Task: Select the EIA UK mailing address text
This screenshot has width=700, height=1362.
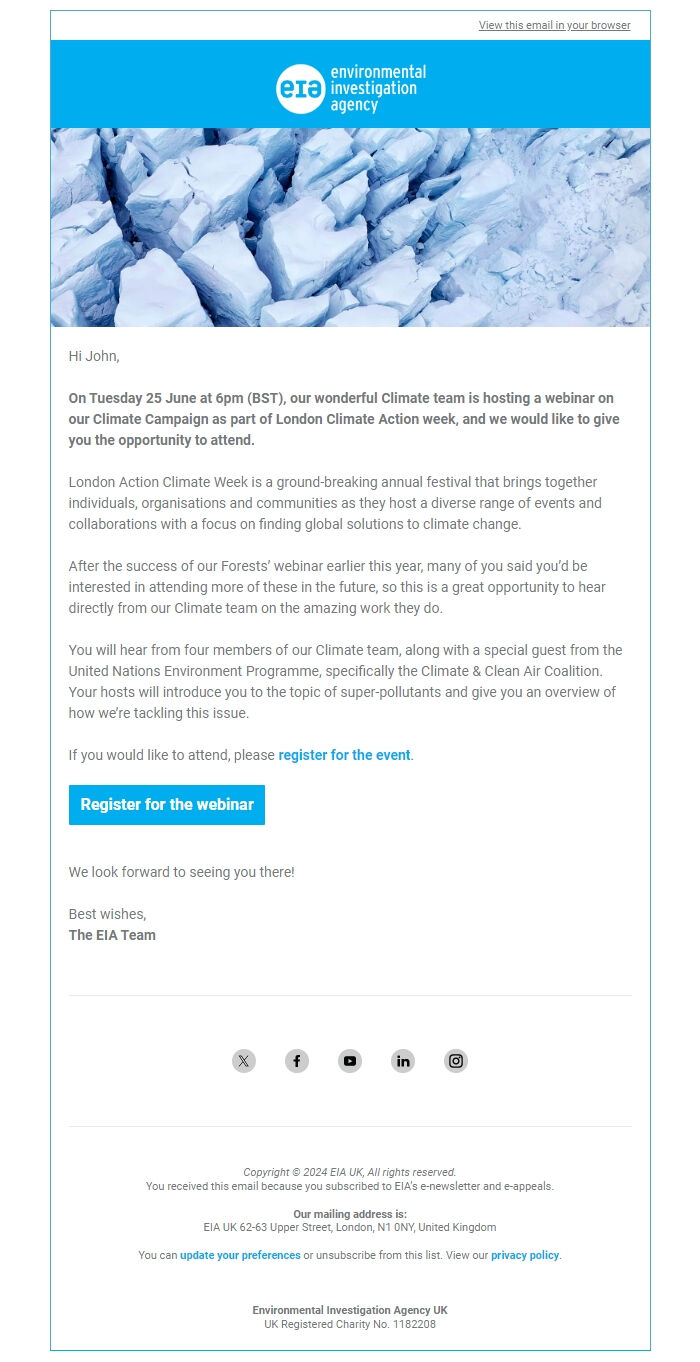Action: [350, 1227]
